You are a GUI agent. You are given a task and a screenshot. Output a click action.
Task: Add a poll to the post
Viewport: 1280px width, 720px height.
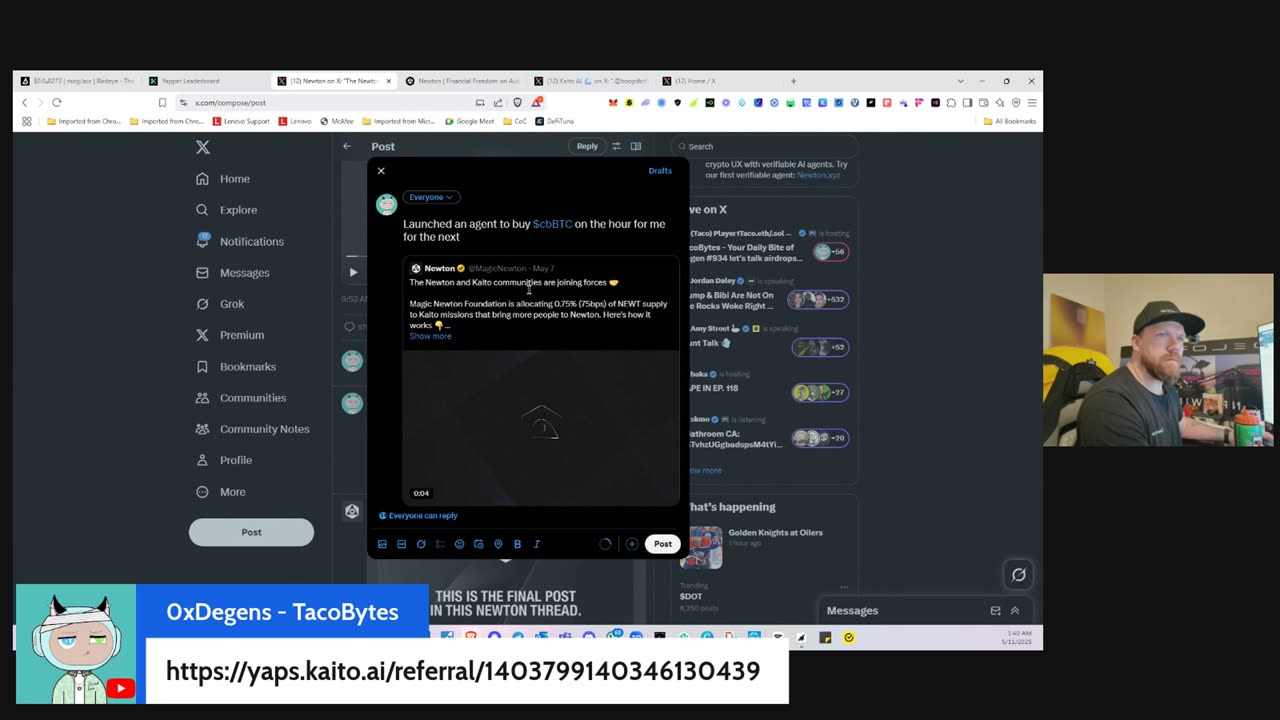click(x=440, y=544)
